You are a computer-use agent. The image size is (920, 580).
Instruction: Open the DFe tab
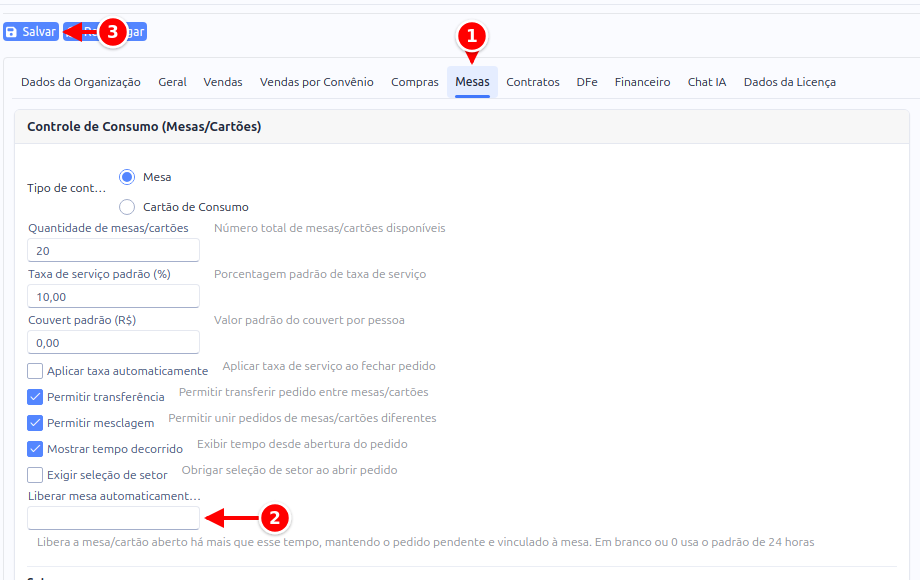[587, 82]
